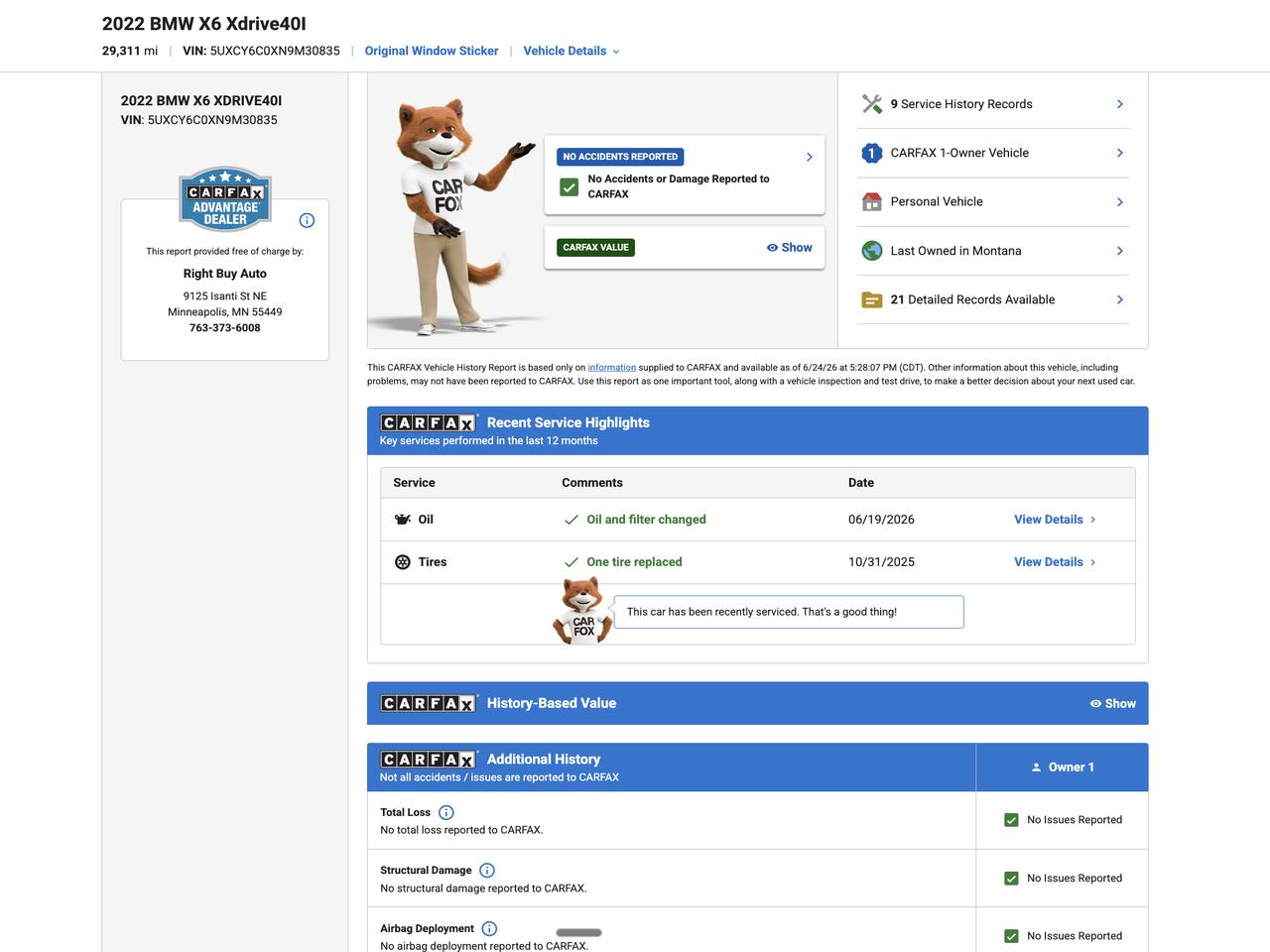Click the tire service date 10/31/2025
The image size is (1270, 952).
(881, 562)
